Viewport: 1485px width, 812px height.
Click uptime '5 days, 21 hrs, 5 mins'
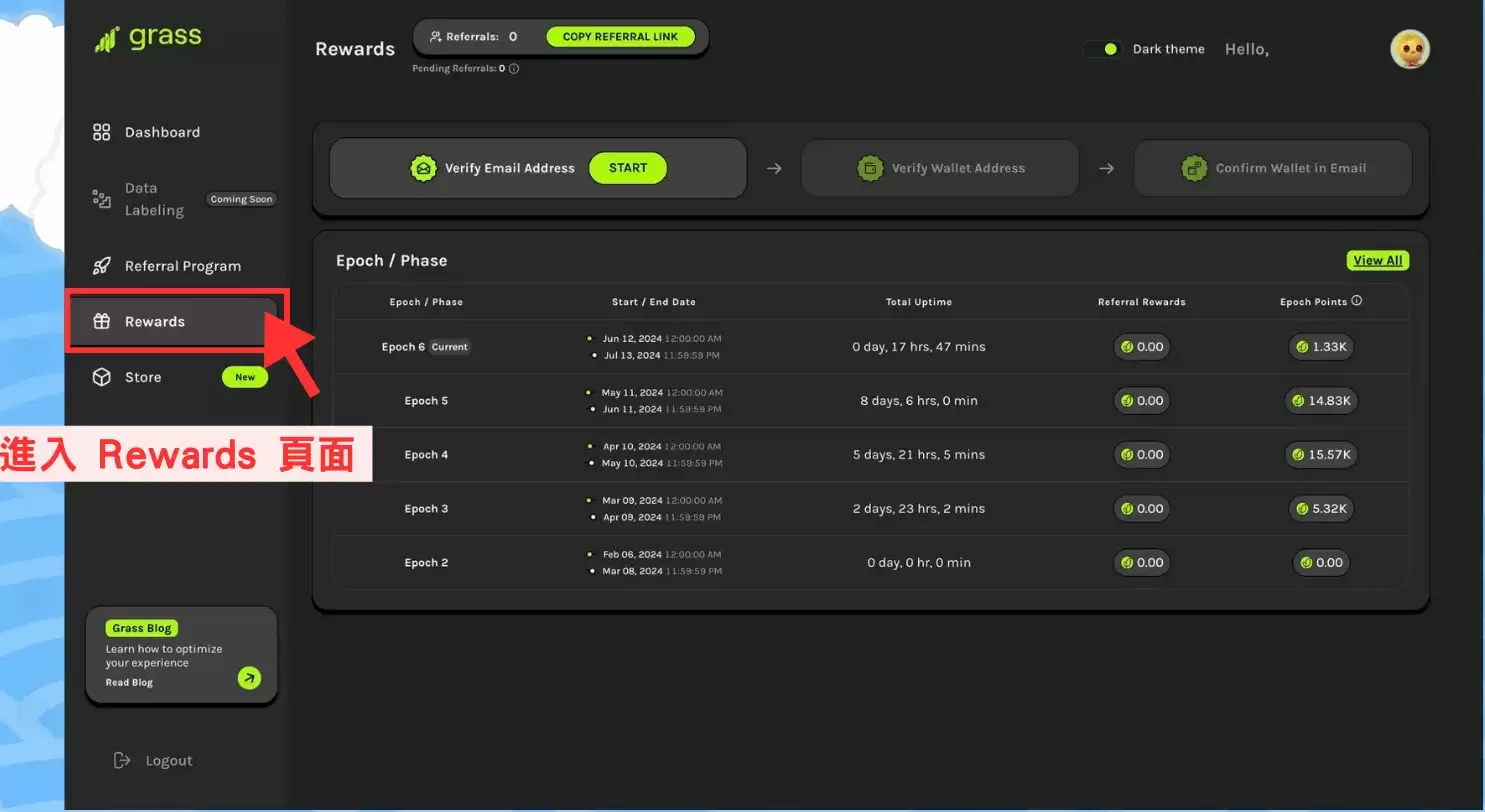(x=919, y=455)
